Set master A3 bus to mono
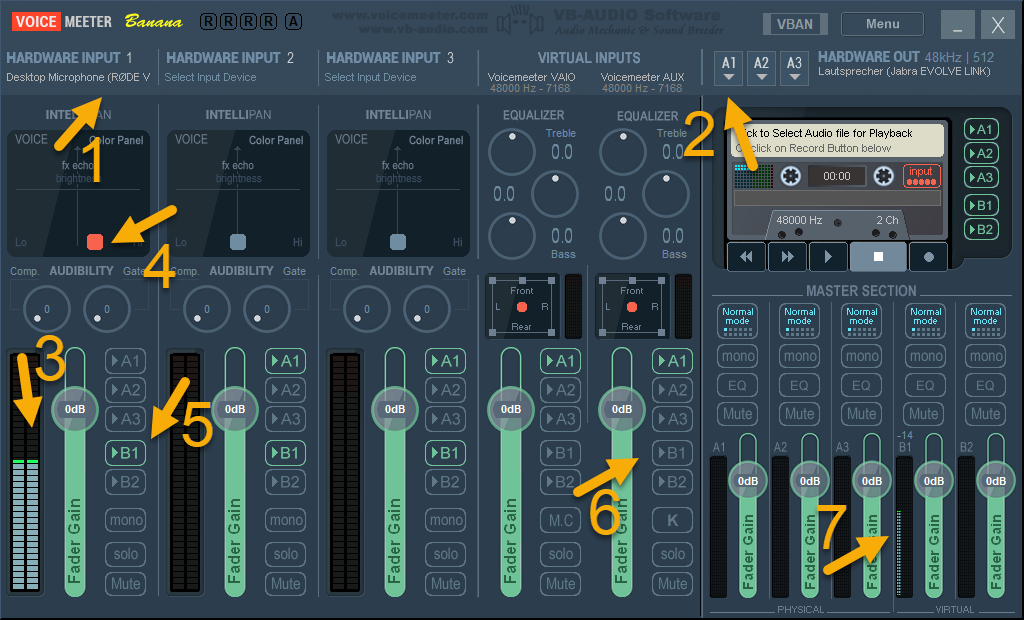Screen dimensions: 1024x620 click(862, 356)
